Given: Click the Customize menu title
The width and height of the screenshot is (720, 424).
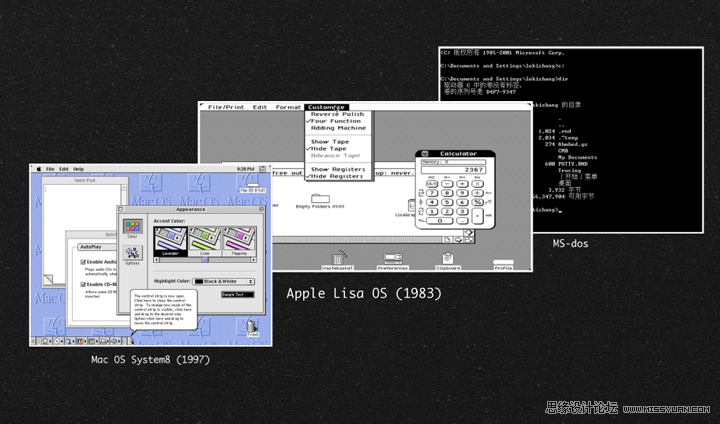Looking at the screenshot, I should click(x=326, y=107).
